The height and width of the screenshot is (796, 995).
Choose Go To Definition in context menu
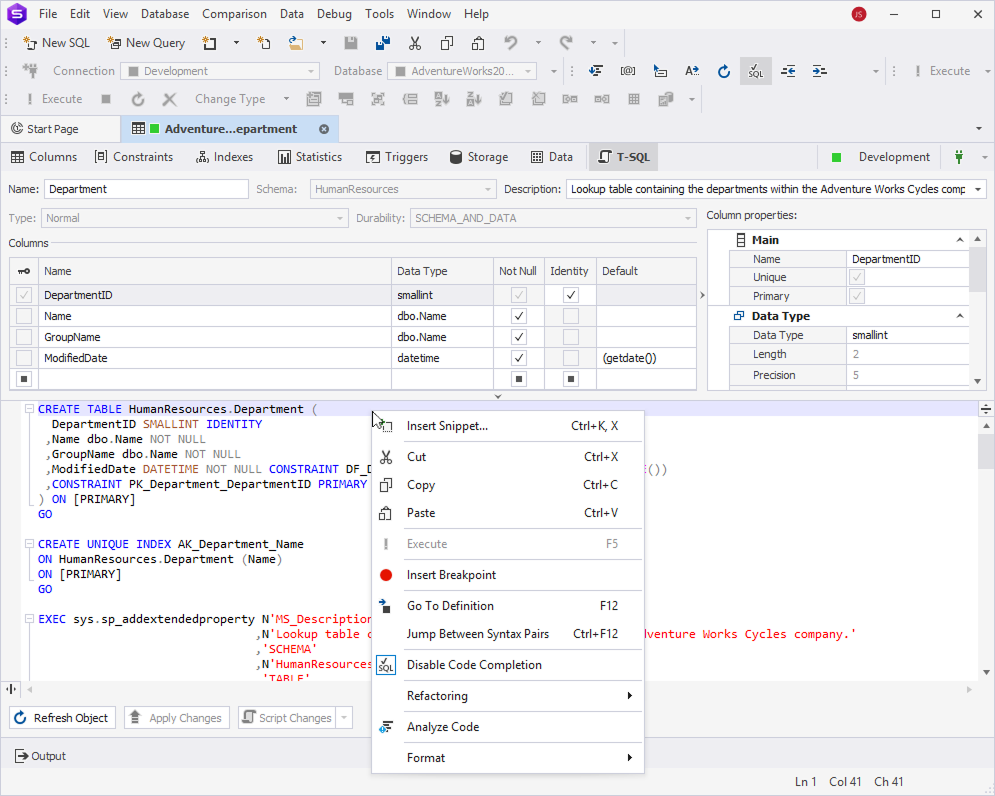508,606
